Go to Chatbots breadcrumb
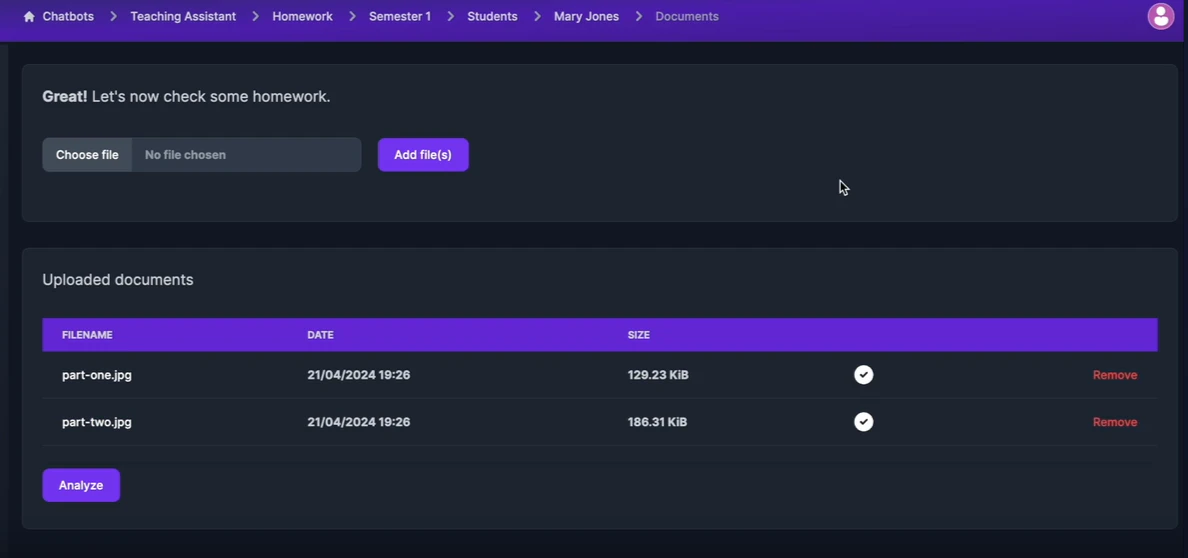This screenshot has width=1188, height=558. [68, 17]
